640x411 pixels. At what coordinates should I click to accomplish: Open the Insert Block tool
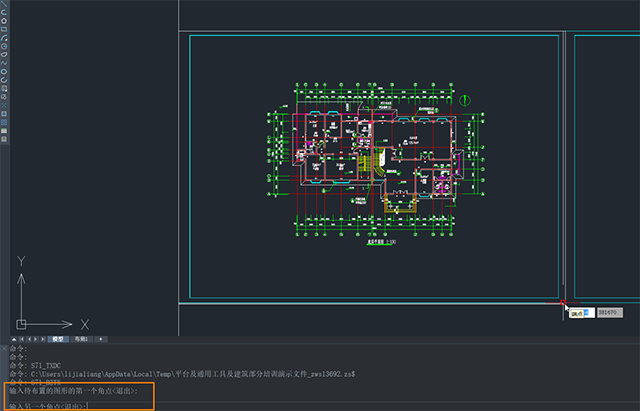(5, 89)
